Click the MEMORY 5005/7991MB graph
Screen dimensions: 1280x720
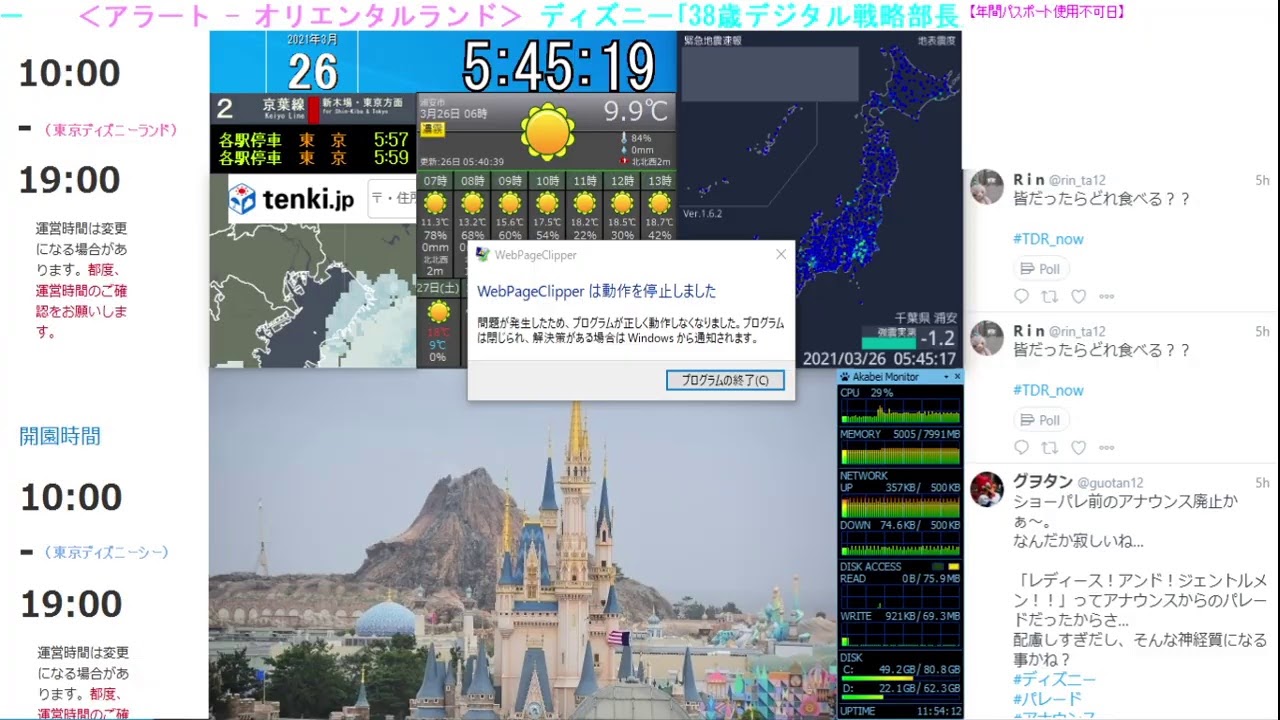pyautogui.click(x=899, y=454)
